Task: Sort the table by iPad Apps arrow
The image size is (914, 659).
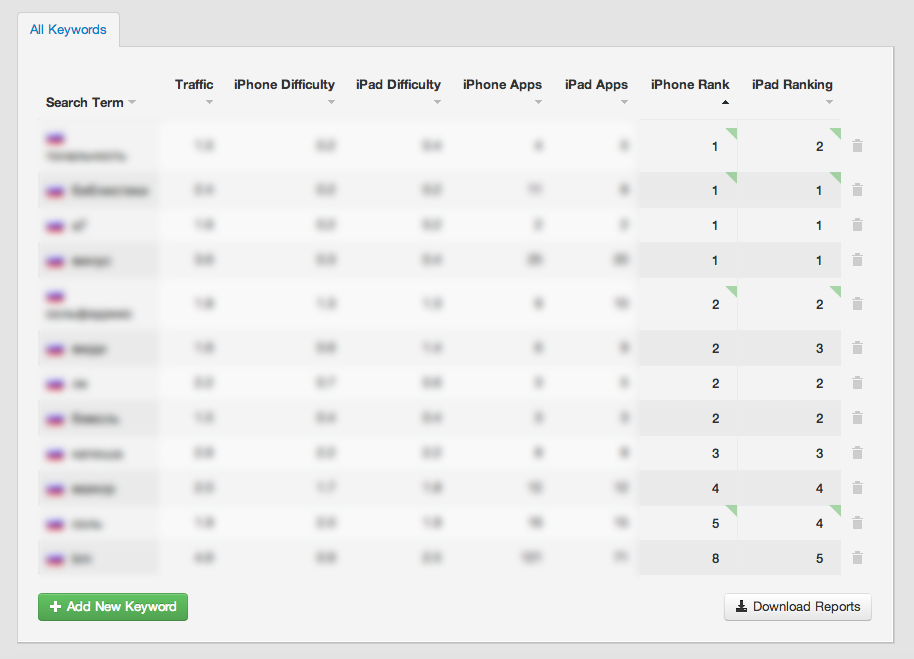Action: coord(624,102)
